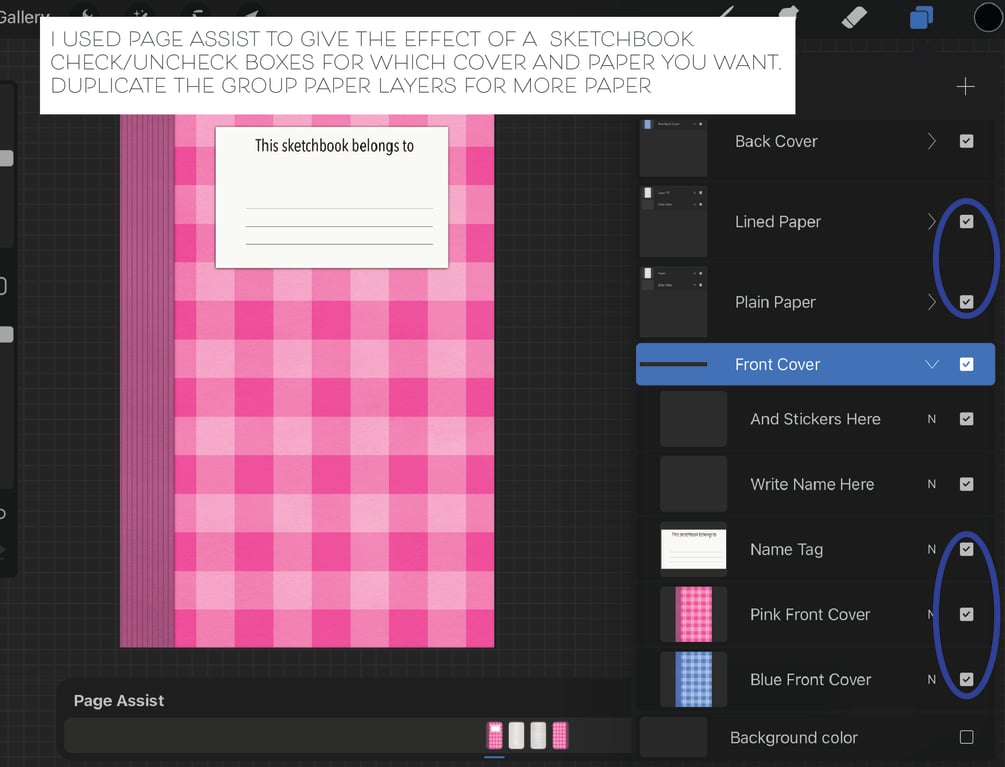Expand the Lined Paper group
This screenshot has height=767, width=1005.
click(x=932, y=222)
